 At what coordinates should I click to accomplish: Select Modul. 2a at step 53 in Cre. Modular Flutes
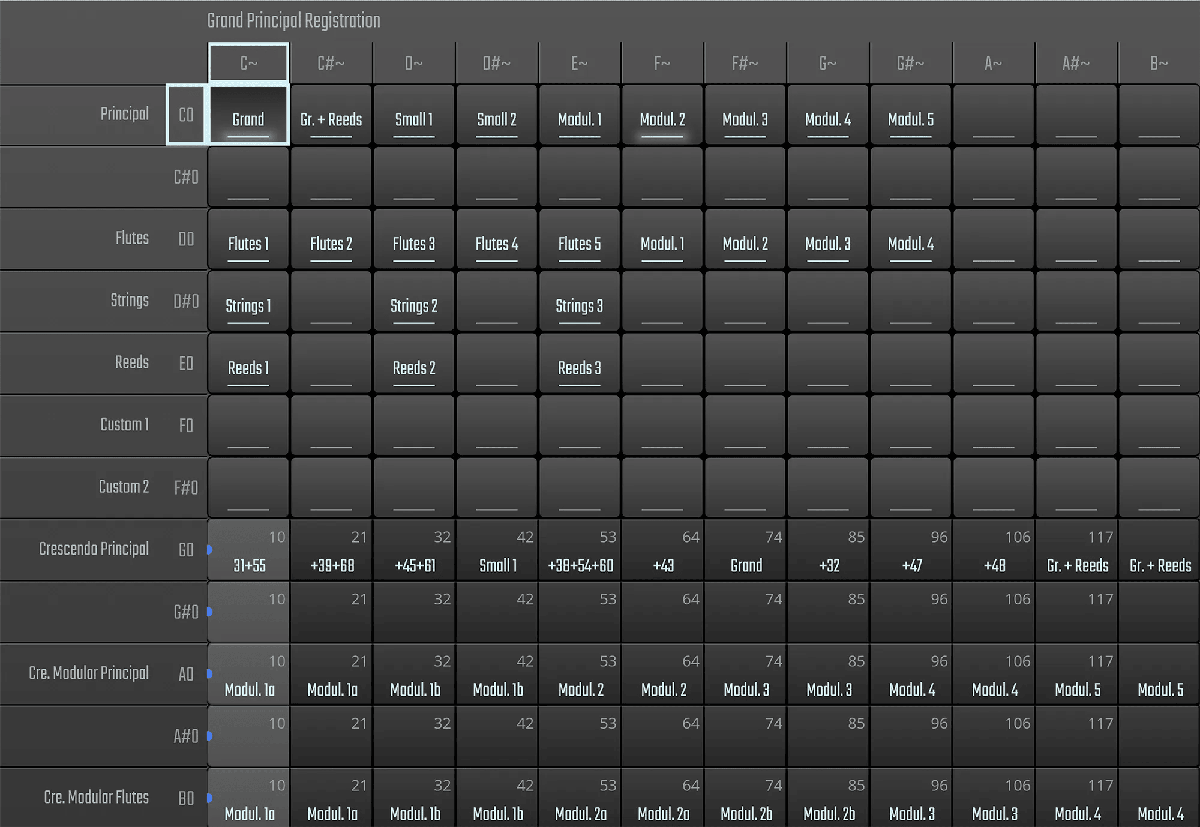click(580, 799)
